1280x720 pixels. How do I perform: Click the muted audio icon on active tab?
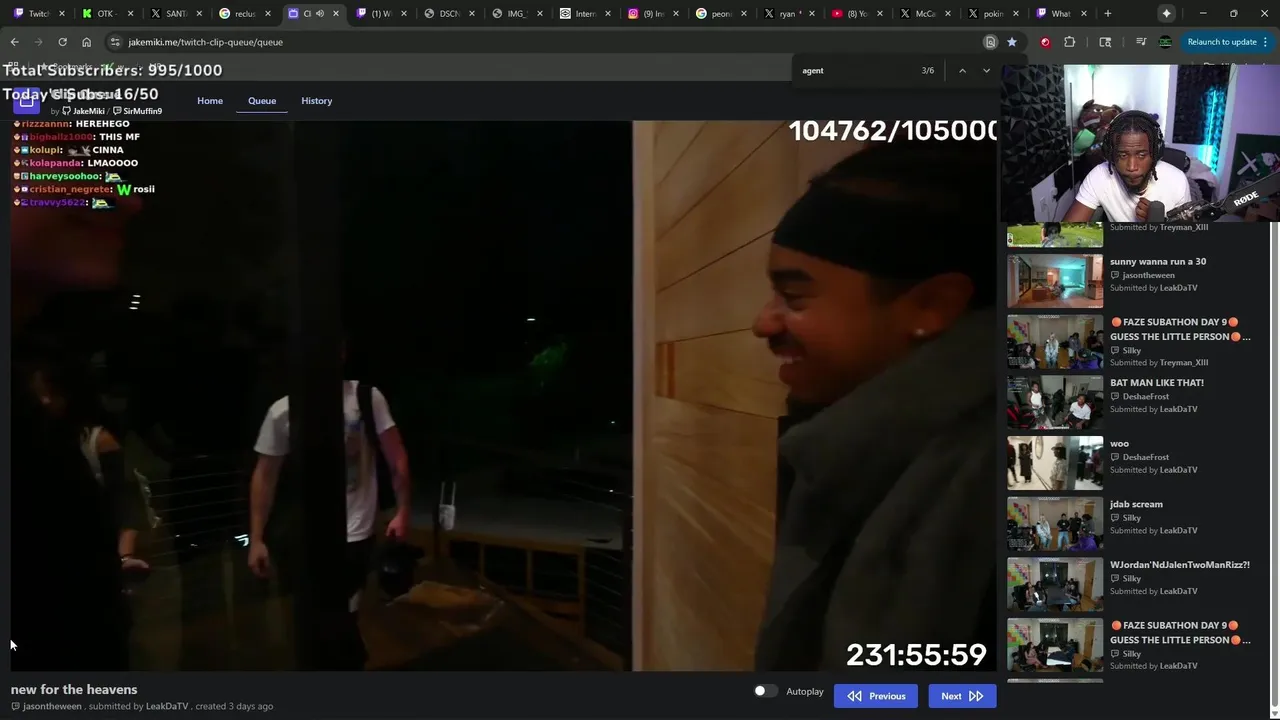[x=320, y=14]
